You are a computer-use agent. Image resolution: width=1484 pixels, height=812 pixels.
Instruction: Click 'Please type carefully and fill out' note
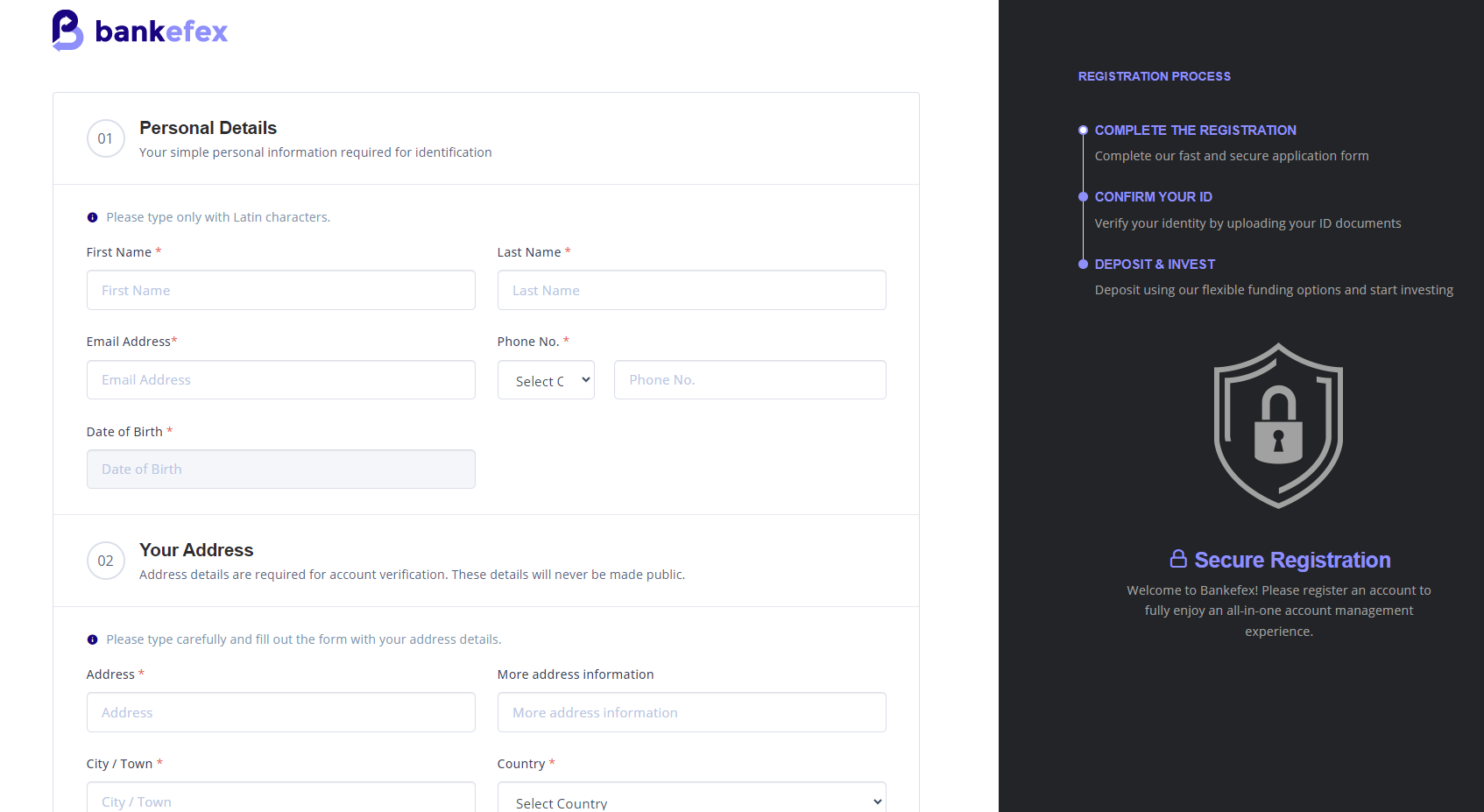[x=304, y=639]
